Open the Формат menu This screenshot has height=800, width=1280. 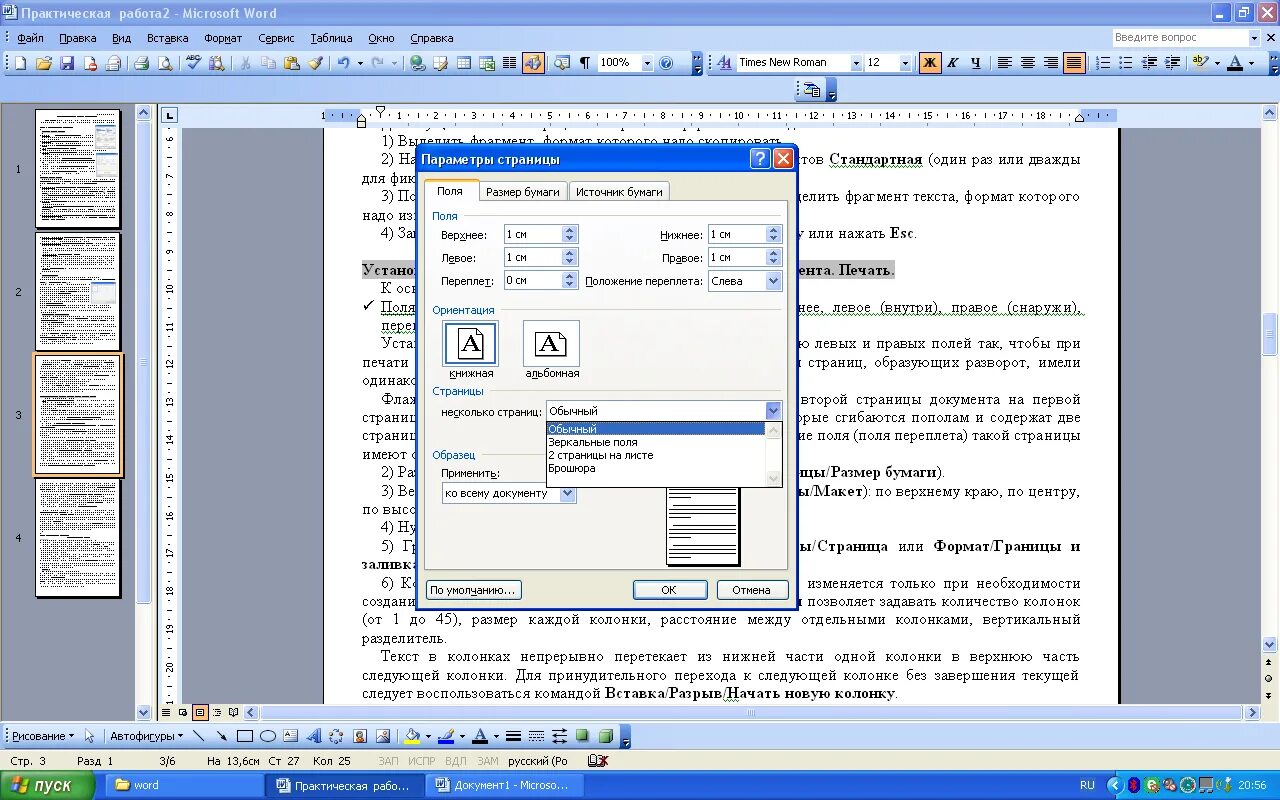click(223, 38)
